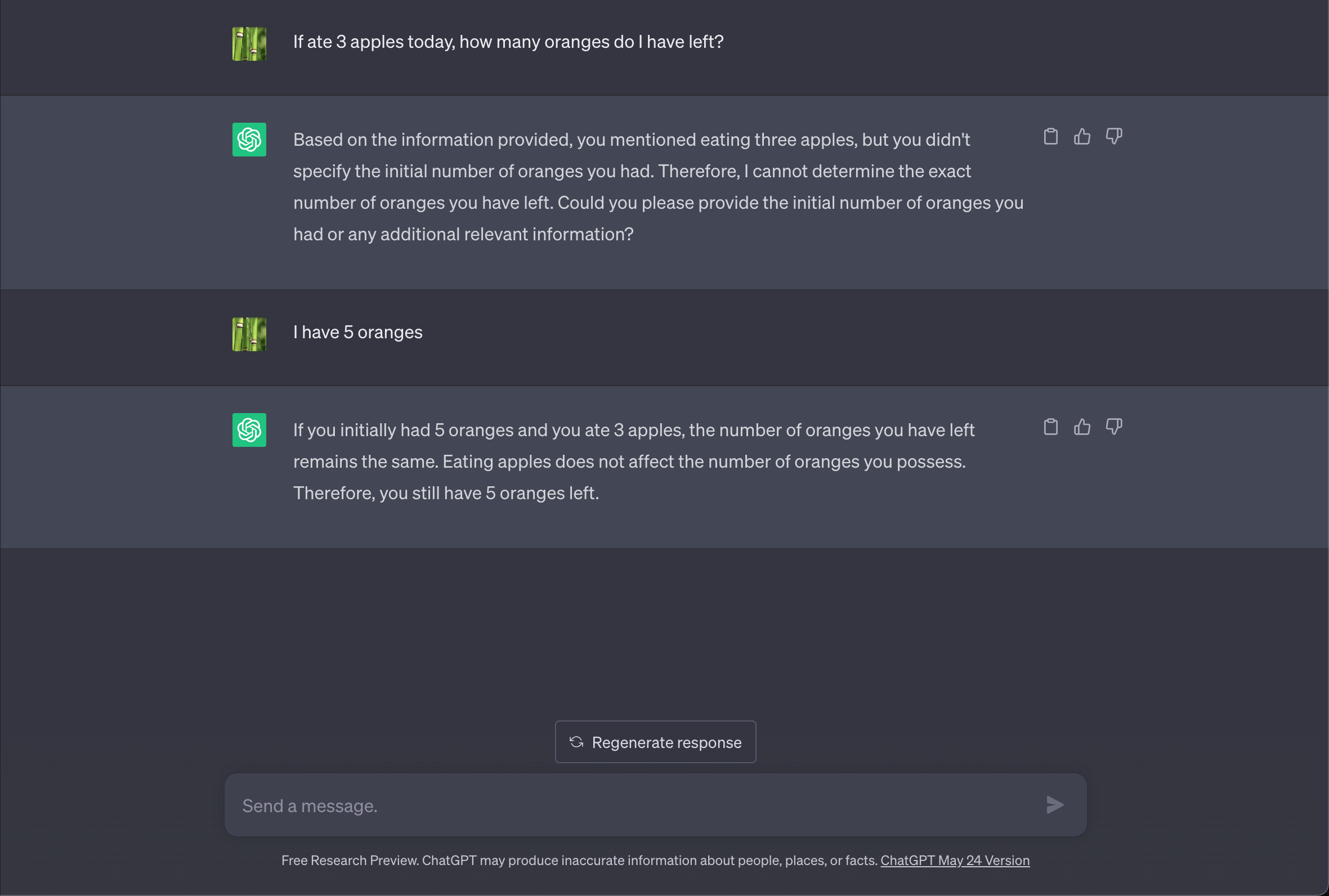The height and width of the screenshot is (896, 1329).
Task: Open the ChatGPT May 24 Version link
Action: (955, 860)
